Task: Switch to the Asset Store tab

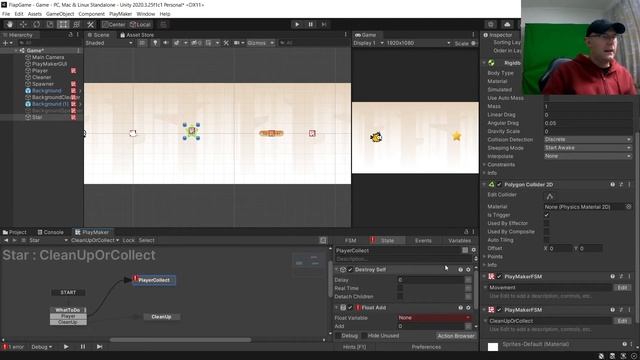Action: 137,35
